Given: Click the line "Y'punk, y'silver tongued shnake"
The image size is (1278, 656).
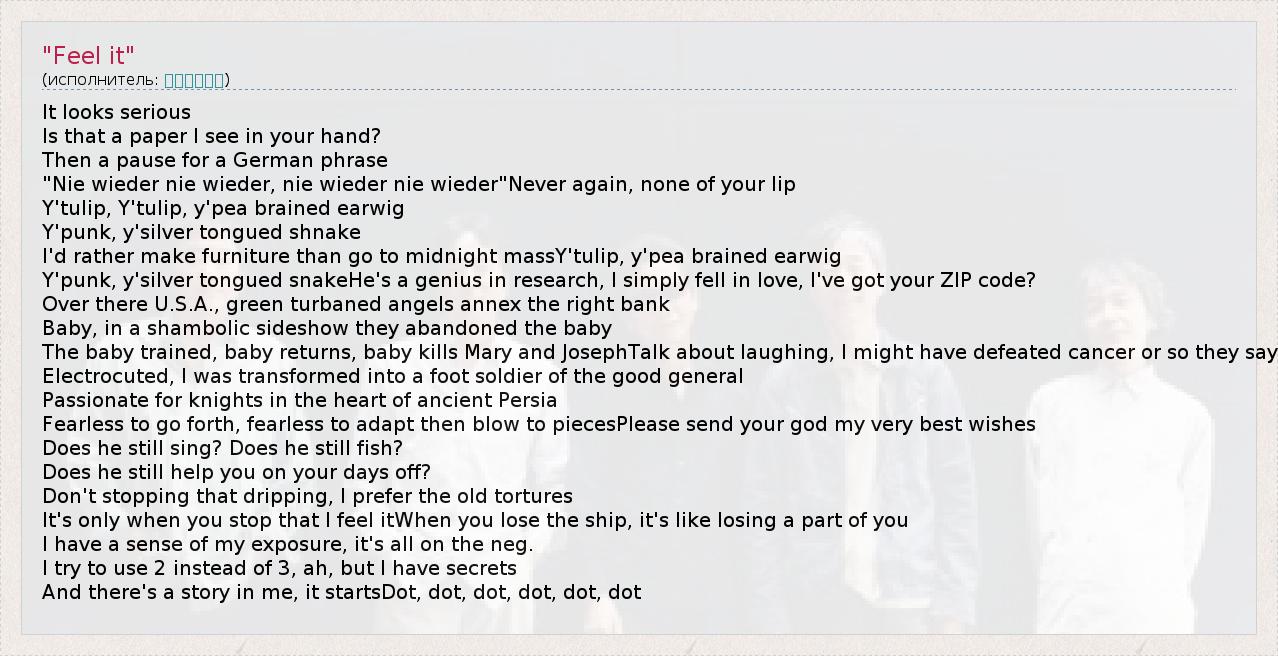Looking at the screenshot, I should tap(201, 232).
